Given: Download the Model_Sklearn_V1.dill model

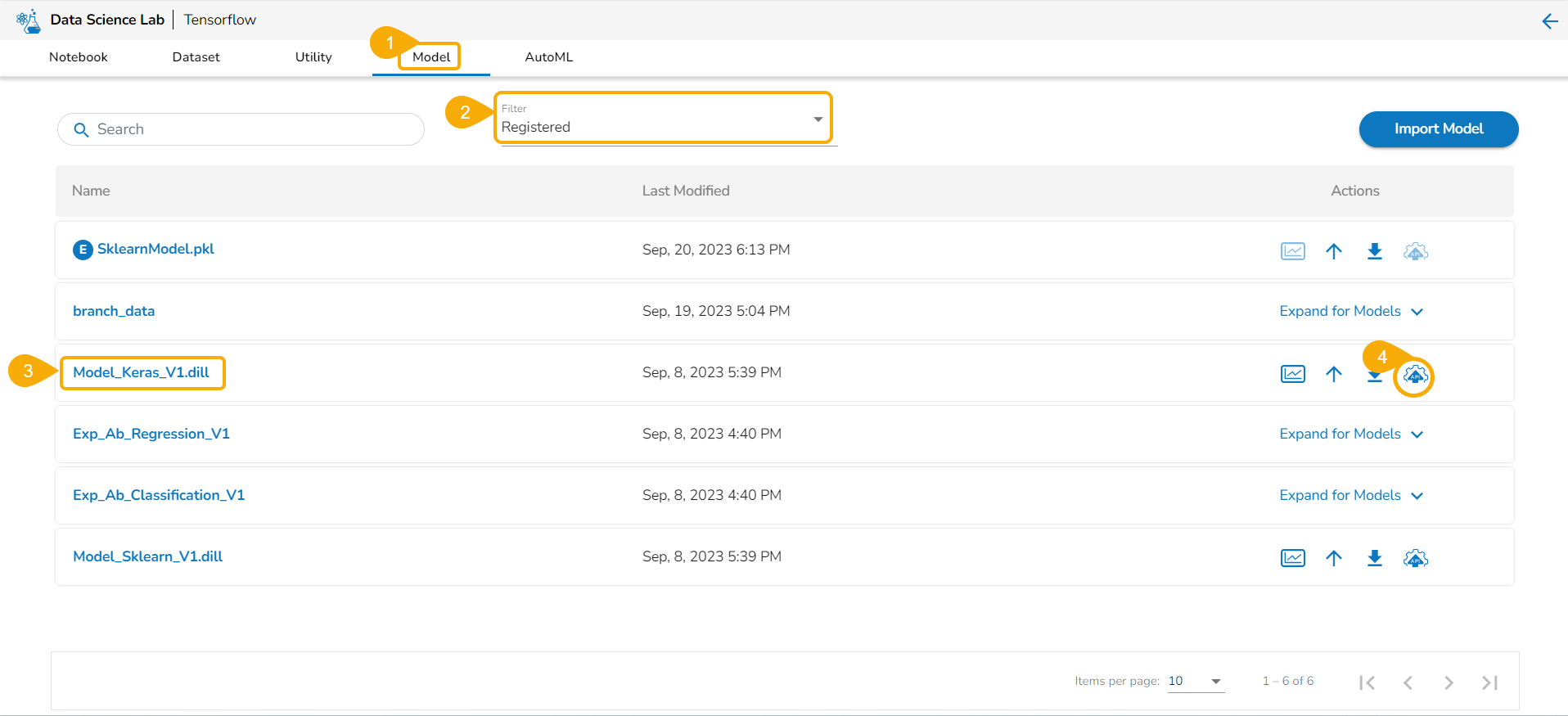Looking at the screenshot, I should pyautogui.click(x=1375, y=558).
